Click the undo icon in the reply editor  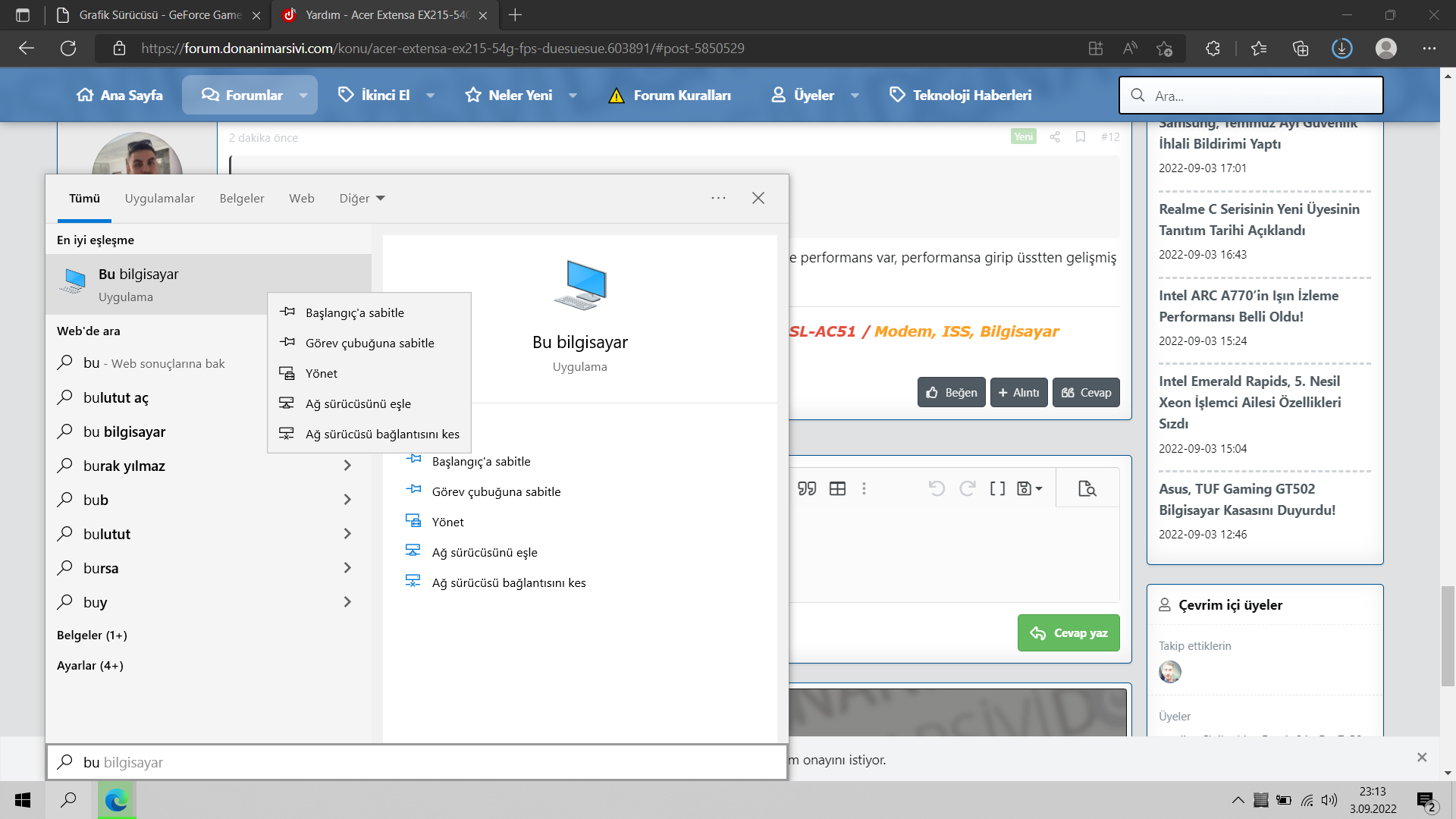(937, 489)
